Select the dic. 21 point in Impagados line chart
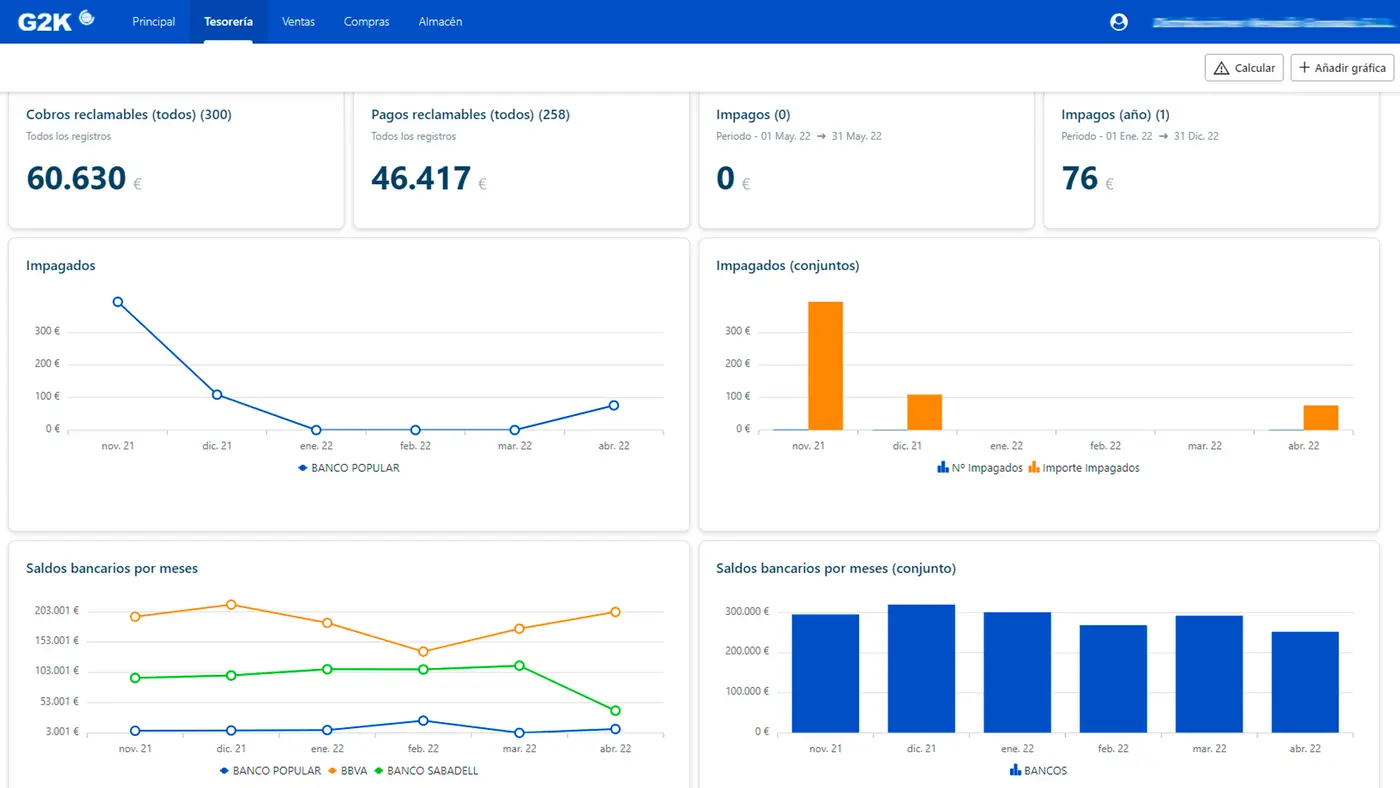Image resolution: width=1400 pixels, height=788 pixels. coord(217,395)
